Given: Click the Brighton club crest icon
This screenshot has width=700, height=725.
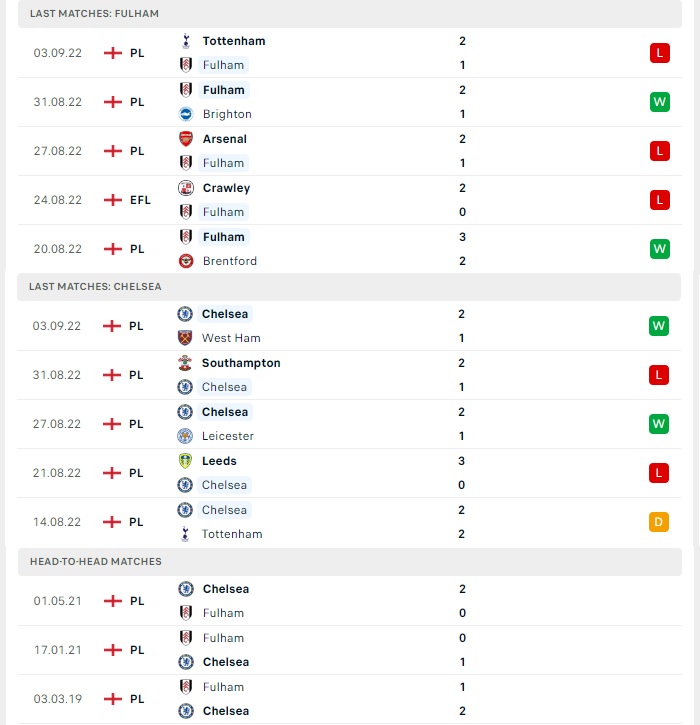Looking at the screenshot, I should tap(186, 114).
